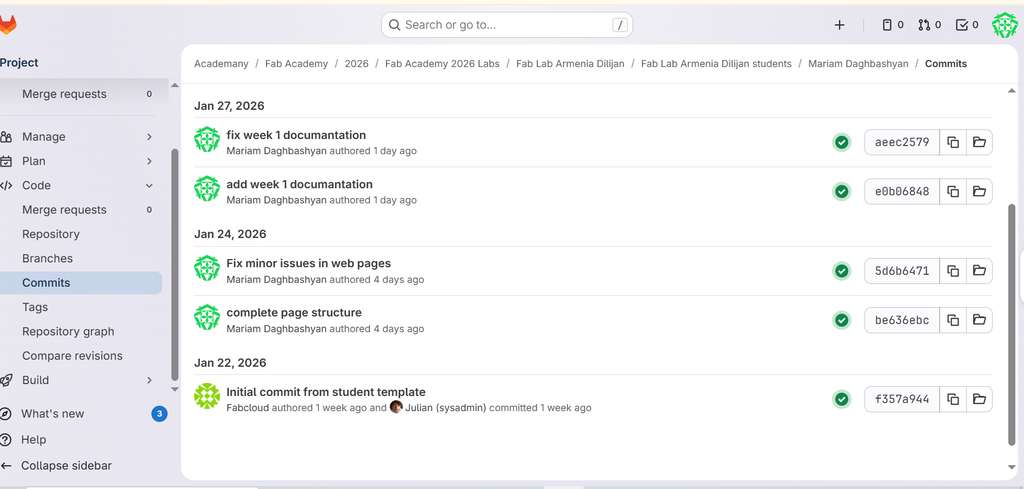The height and width of the screenshot is (489, 1024).
Task: Browse files at commit e0b06848
Action: [x=979, y=191]
